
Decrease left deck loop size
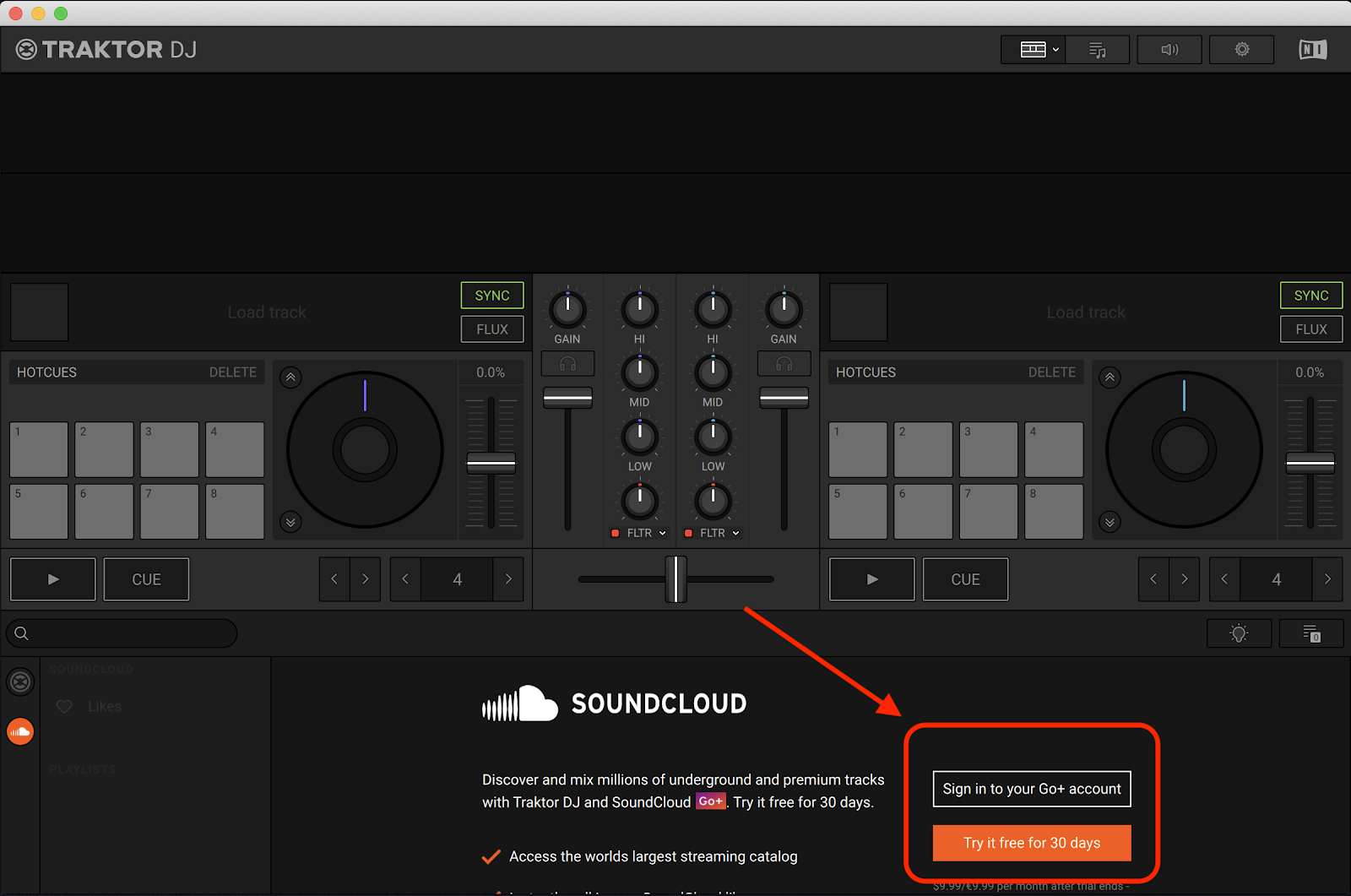405,579
